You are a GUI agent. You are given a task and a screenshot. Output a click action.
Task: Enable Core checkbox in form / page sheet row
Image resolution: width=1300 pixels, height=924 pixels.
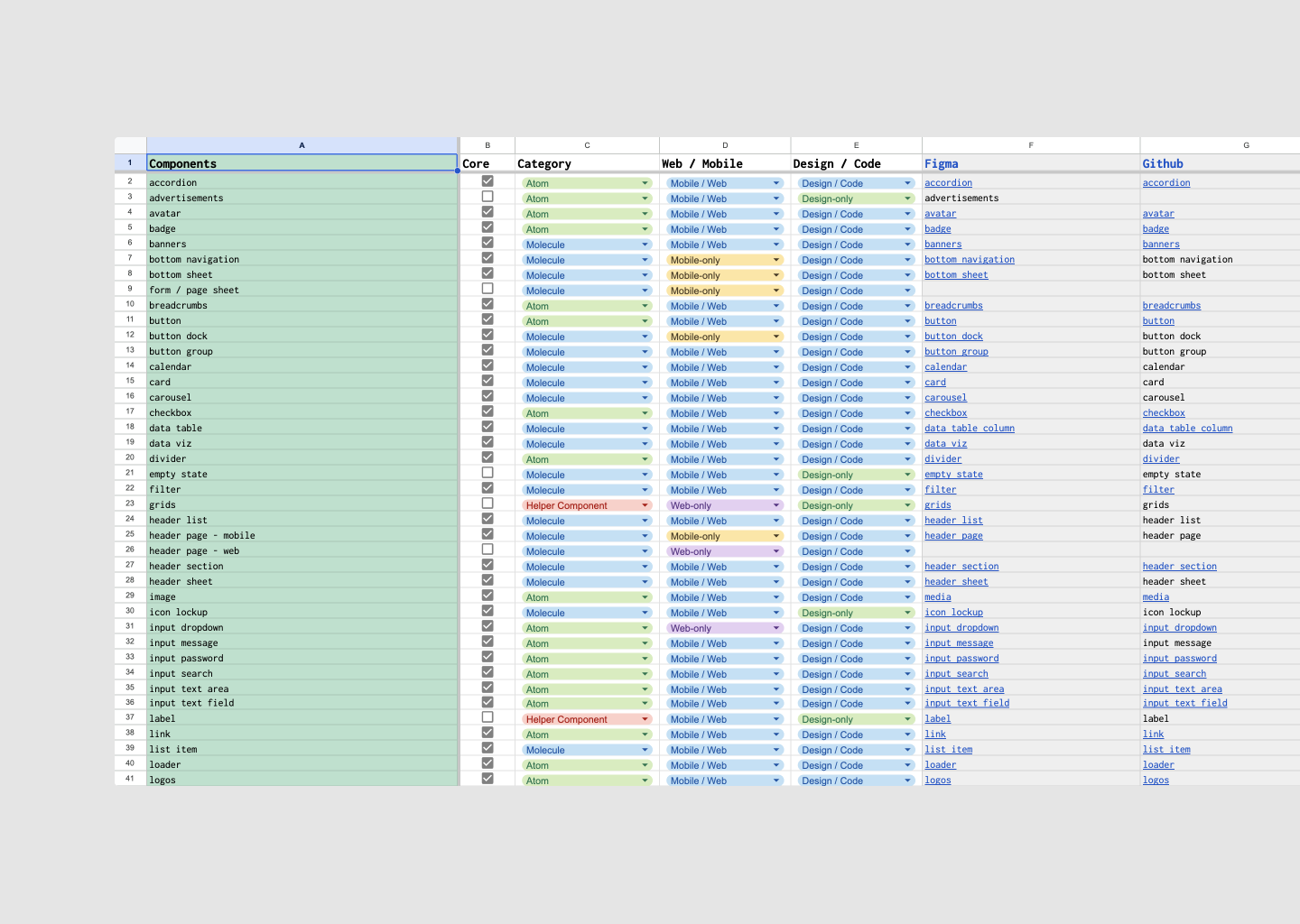[487, 289]
